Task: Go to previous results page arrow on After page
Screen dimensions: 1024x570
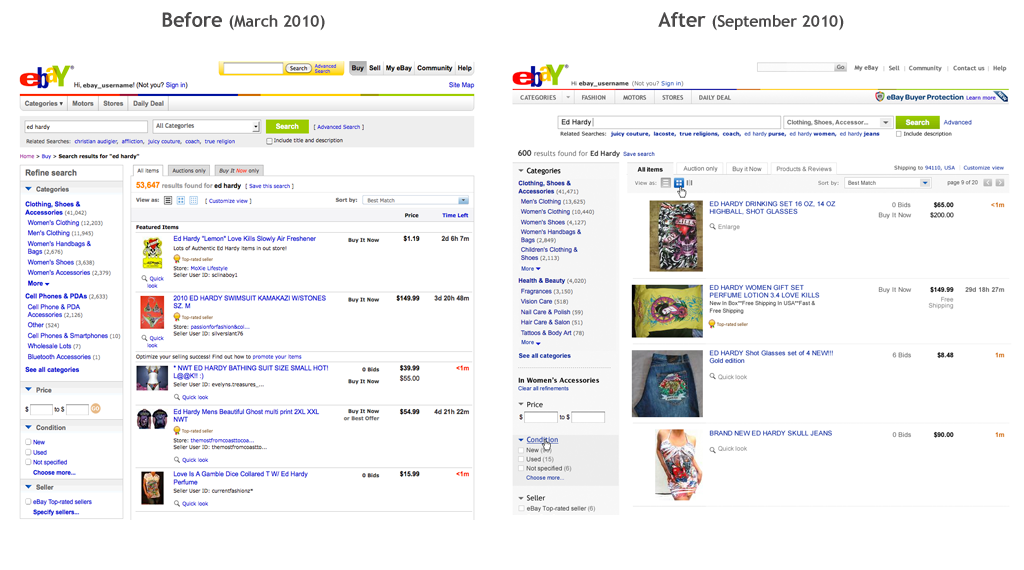Action: [987, 183]
